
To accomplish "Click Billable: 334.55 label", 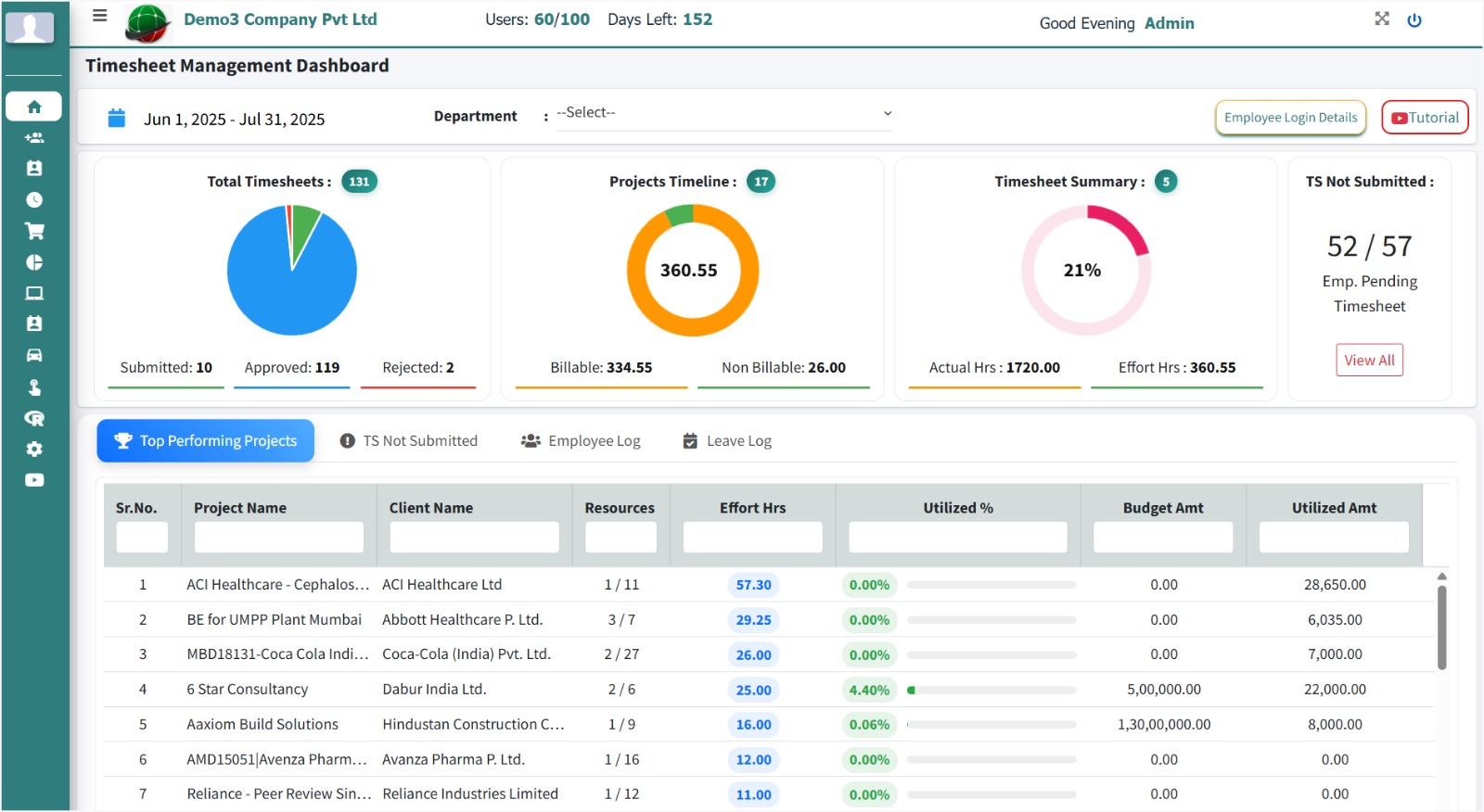I will coord(601,367).
